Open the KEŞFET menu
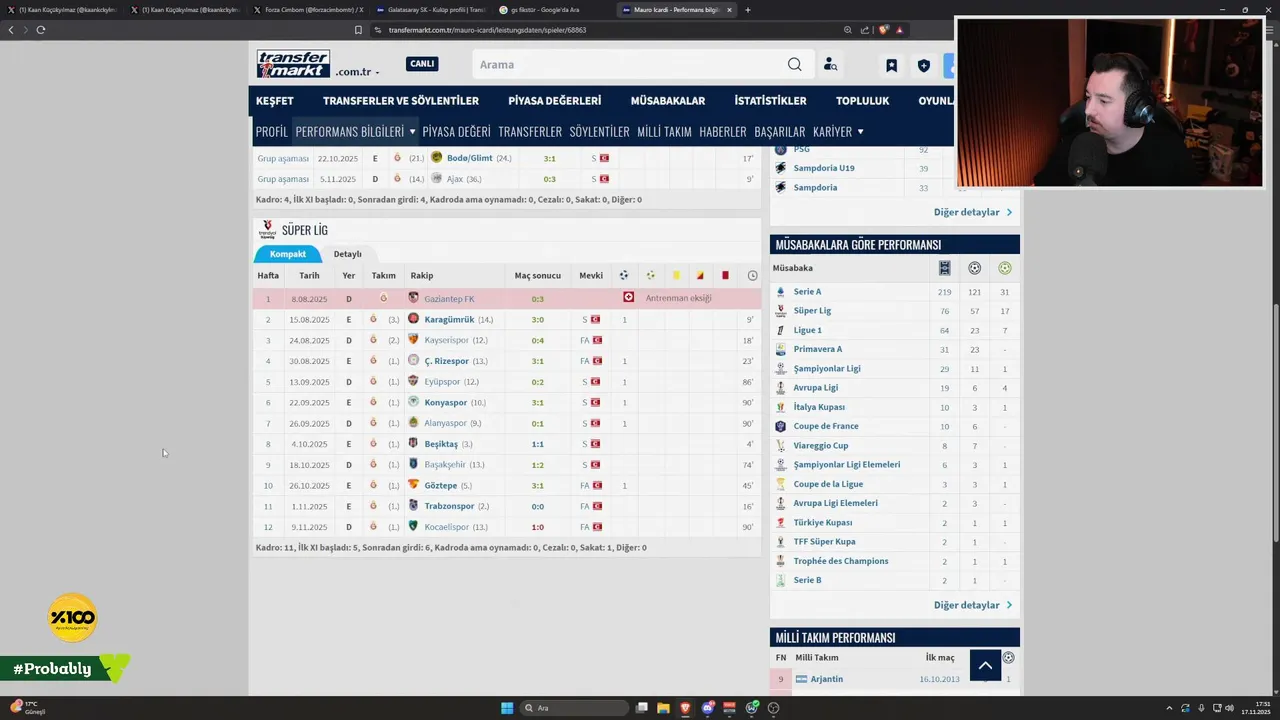Viewport: 1280px width, 720px height. [275, 101]
